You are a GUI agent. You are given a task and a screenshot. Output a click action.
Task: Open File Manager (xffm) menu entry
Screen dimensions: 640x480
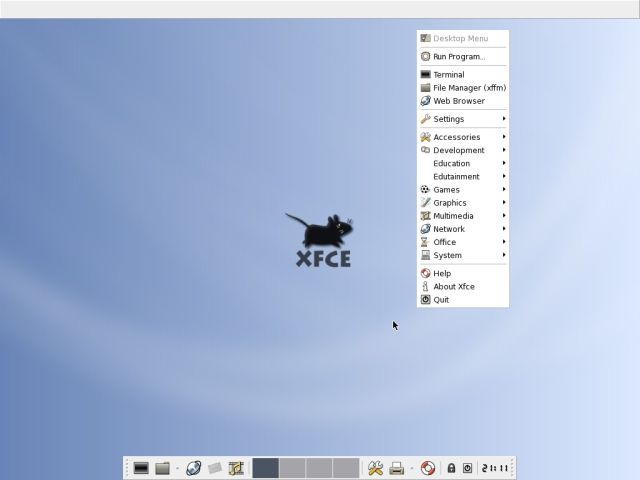pos(463,87)
